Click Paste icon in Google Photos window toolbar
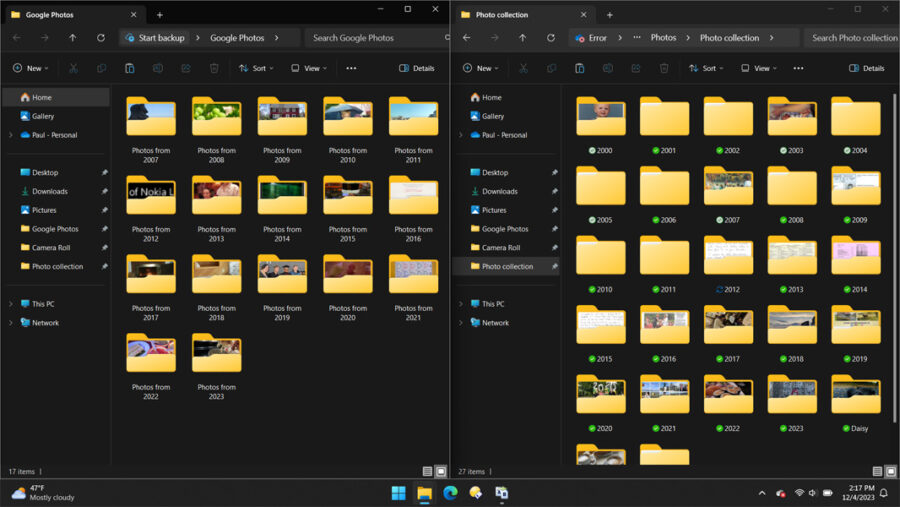Image resolution: width=900 pixels, height=507 pixels. coord(130,68)
